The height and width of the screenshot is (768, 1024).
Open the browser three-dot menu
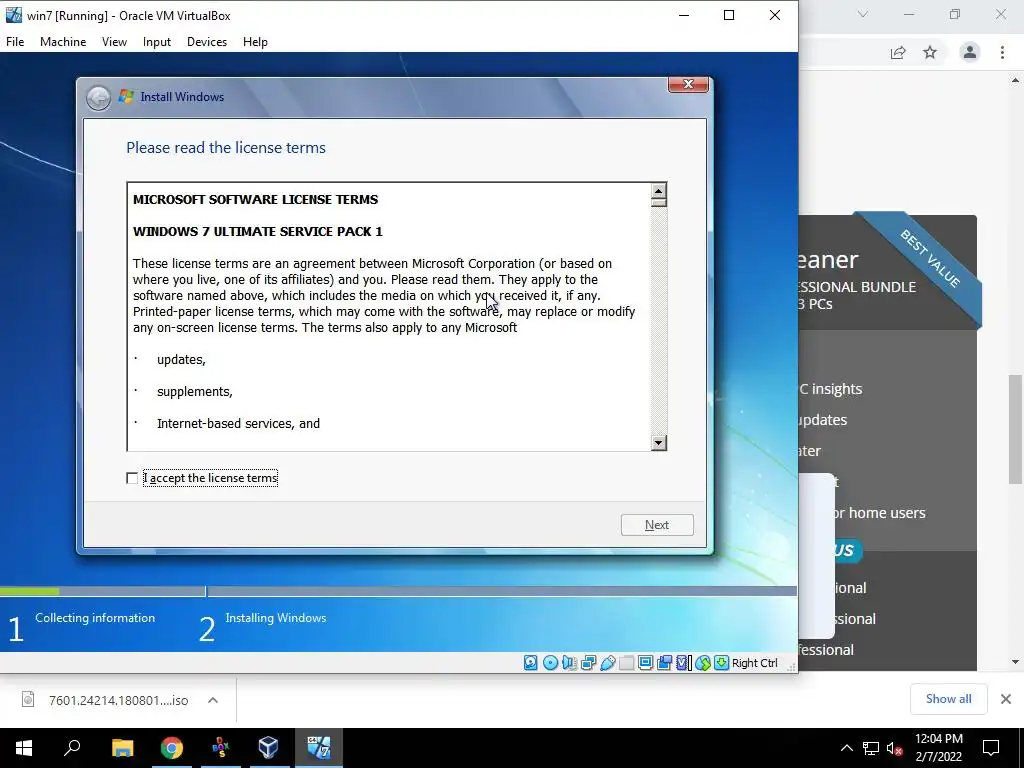click(x=1002, y=52)
